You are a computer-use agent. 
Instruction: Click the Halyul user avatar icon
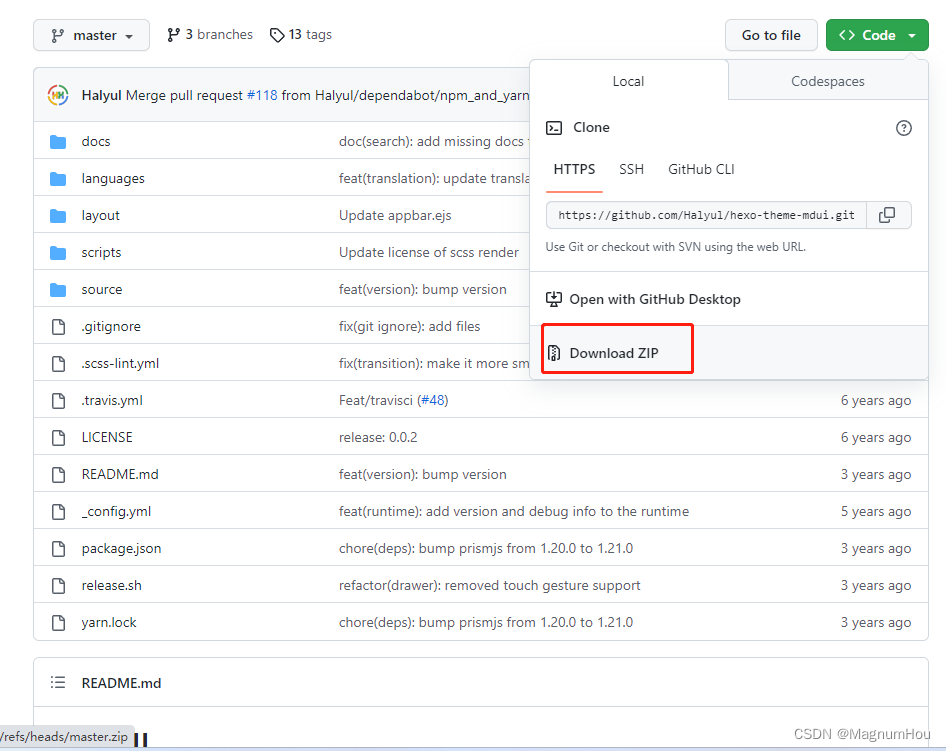pos(58,95)
